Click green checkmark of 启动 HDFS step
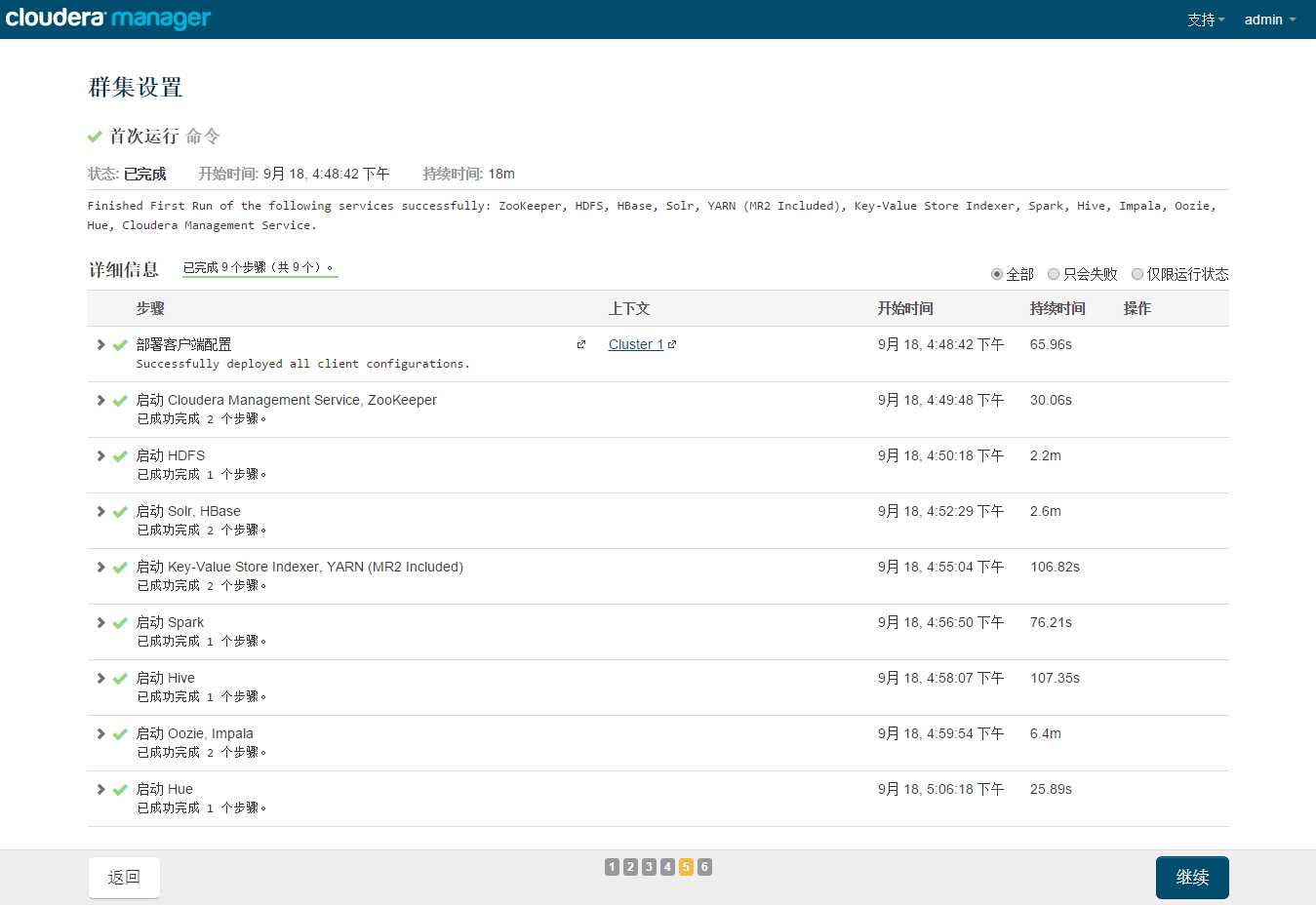The image size is (1316, 905). (120, 455)
